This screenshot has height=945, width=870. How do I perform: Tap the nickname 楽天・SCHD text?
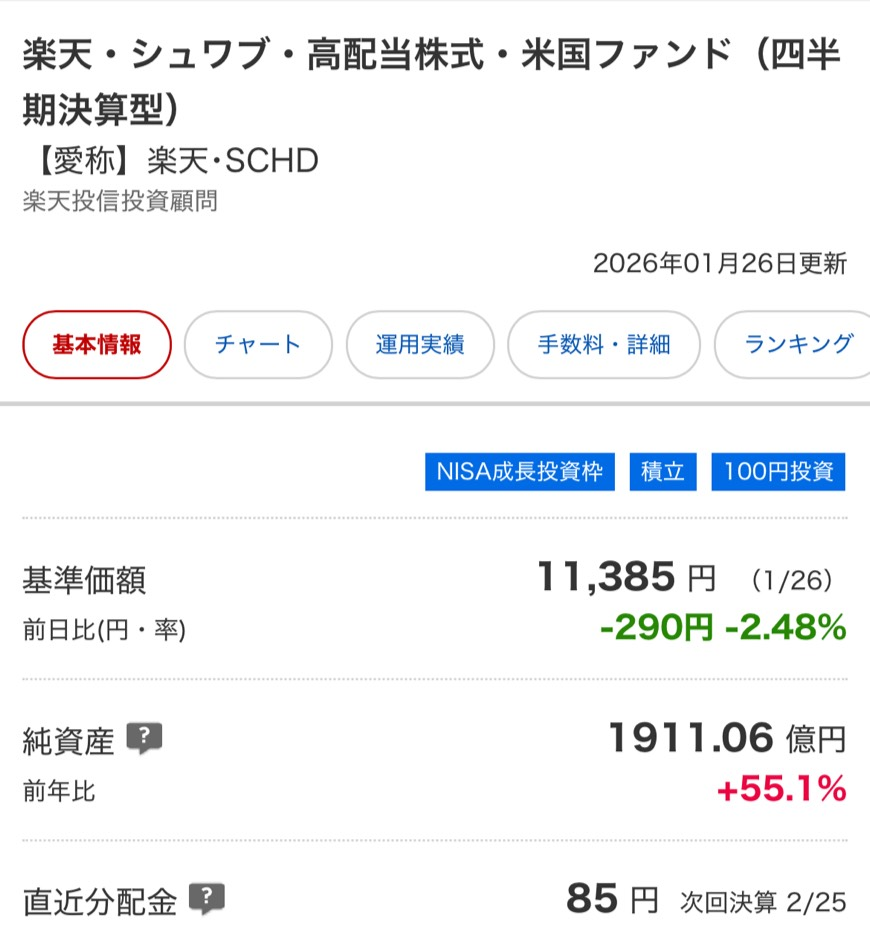pos(232,160)
